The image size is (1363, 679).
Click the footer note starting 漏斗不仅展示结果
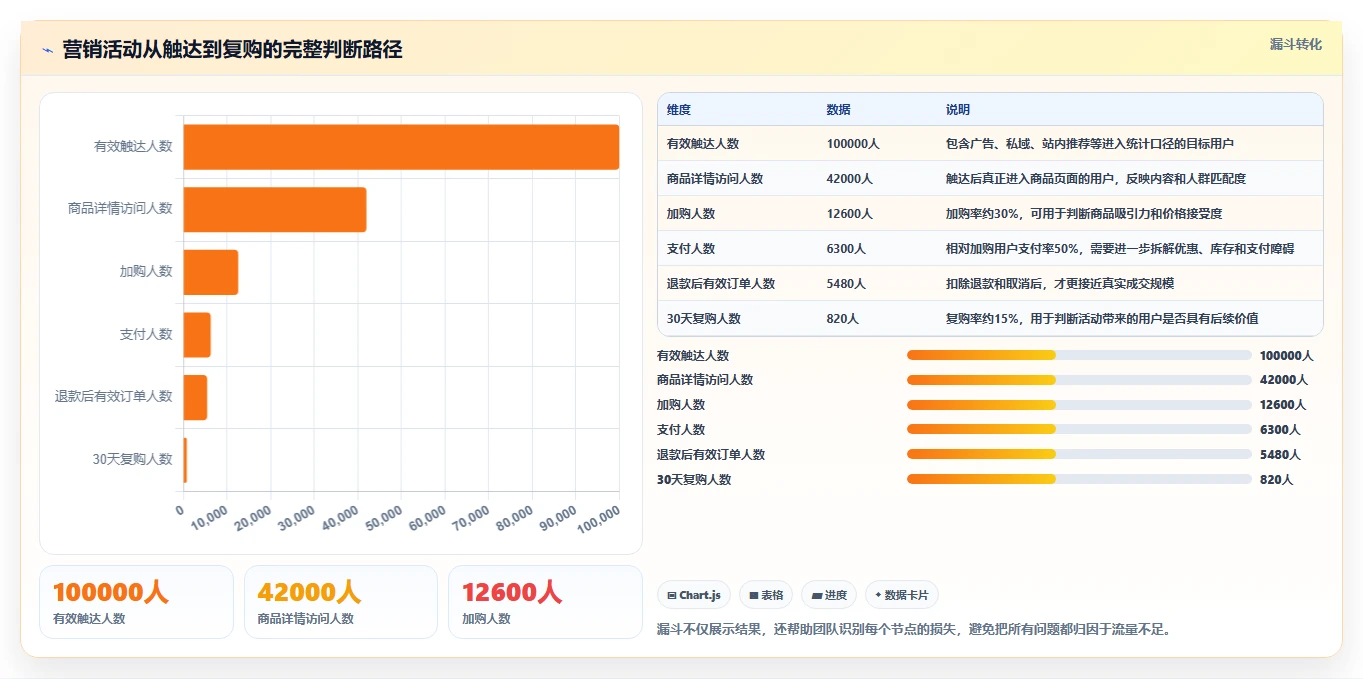[x=914, y=629]
